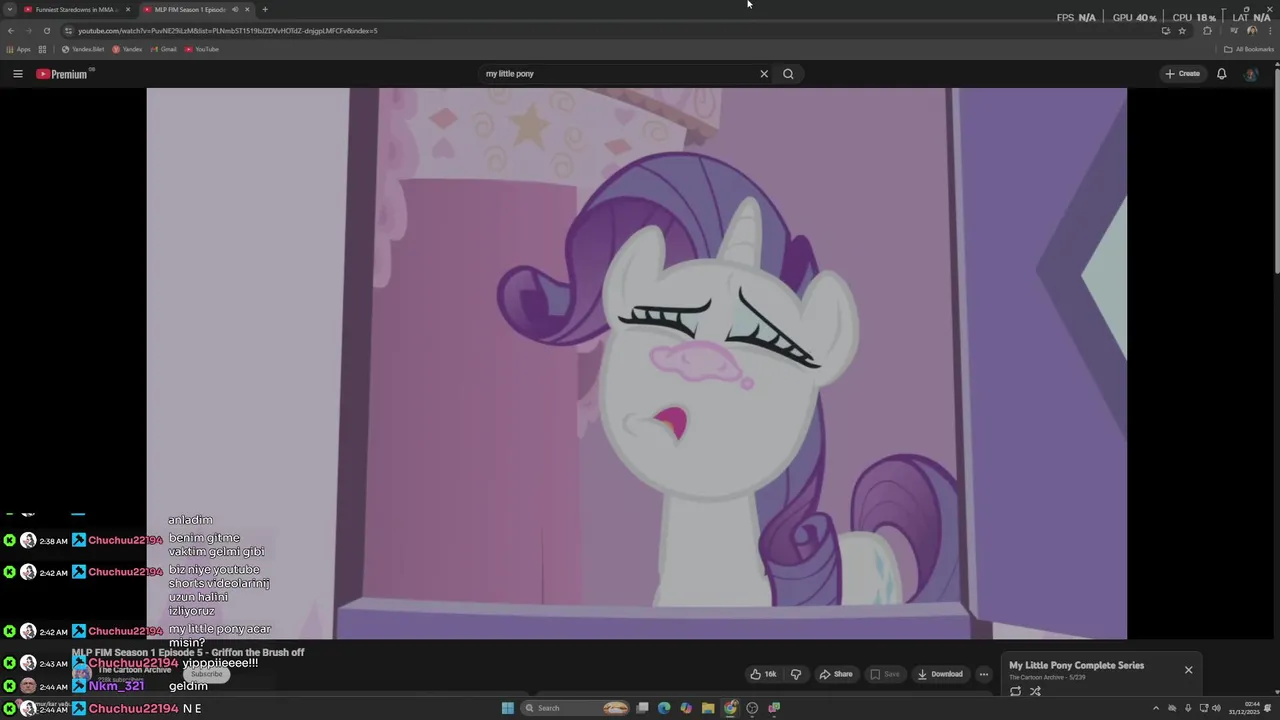The height and width of the screenshot is (720, 1280).
Task: Subscribe to The Cartoon Archive channel
Action: pos(207,674)
